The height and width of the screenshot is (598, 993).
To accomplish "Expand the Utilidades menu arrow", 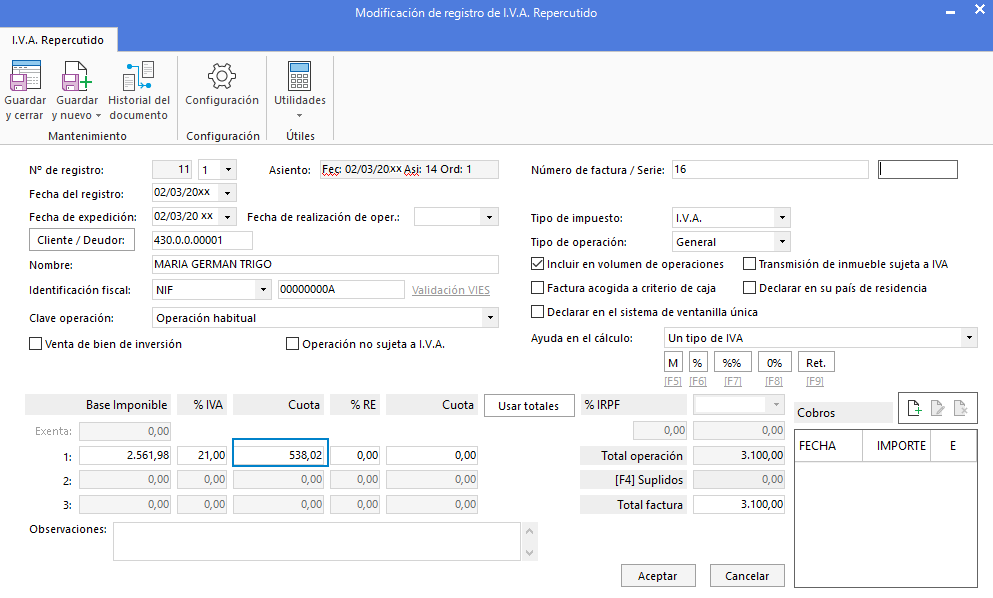I will pos(300,116).
